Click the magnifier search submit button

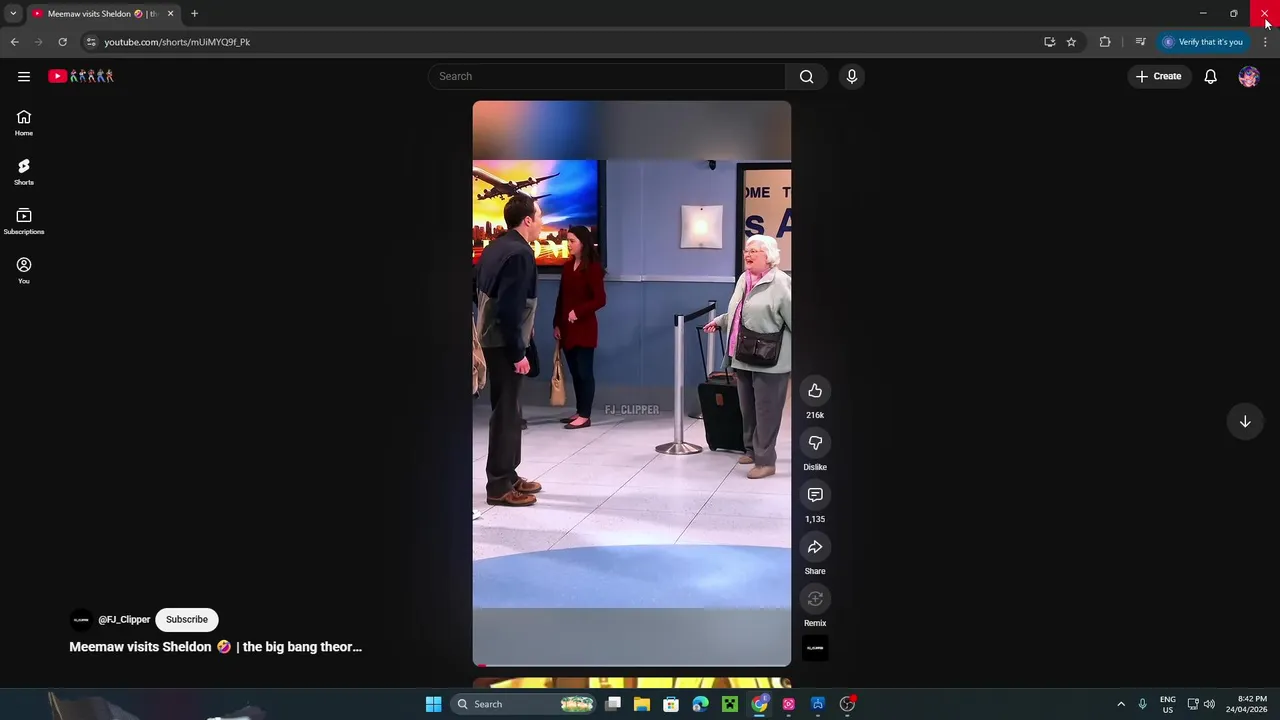click(x=806, y=76)
